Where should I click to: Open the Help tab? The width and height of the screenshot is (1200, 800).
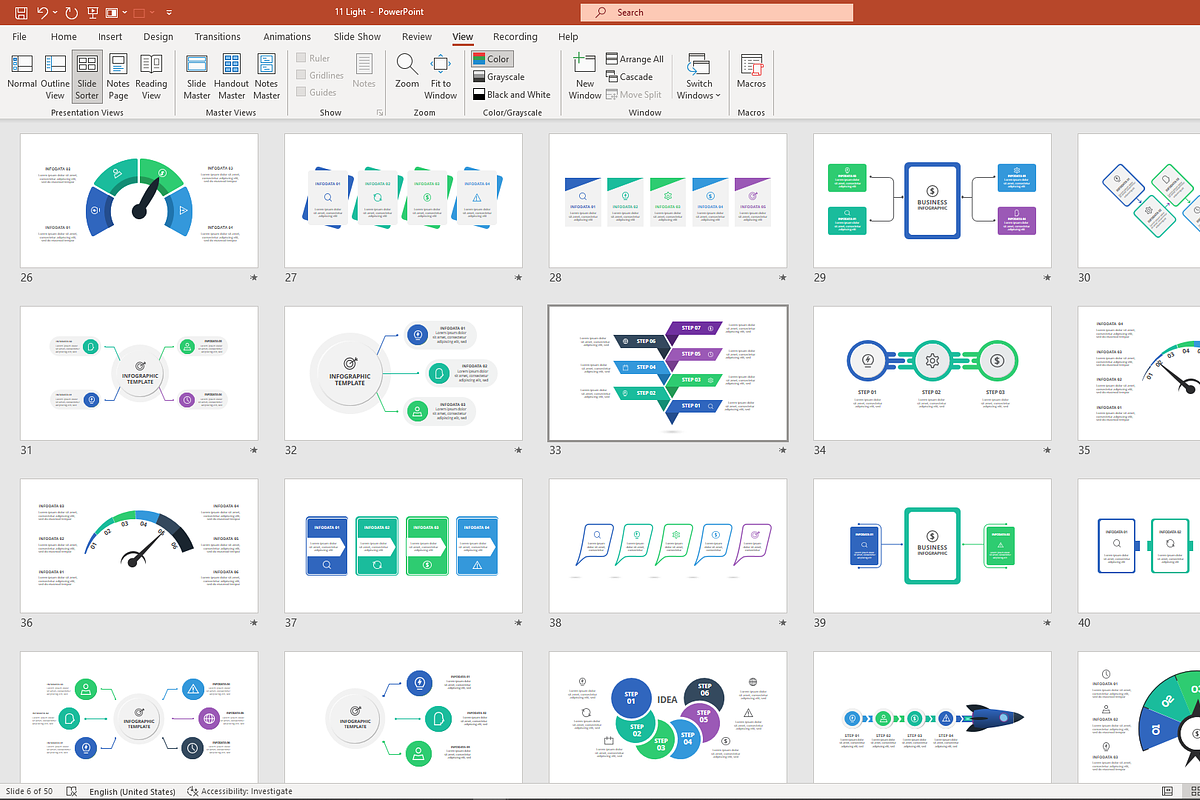(568, 37)
